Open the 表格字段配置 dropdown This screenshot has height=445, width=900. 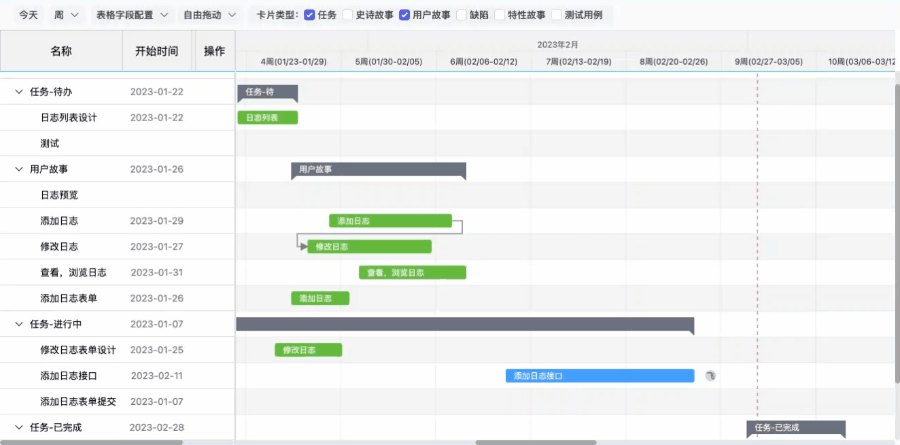tap(131, 15)
